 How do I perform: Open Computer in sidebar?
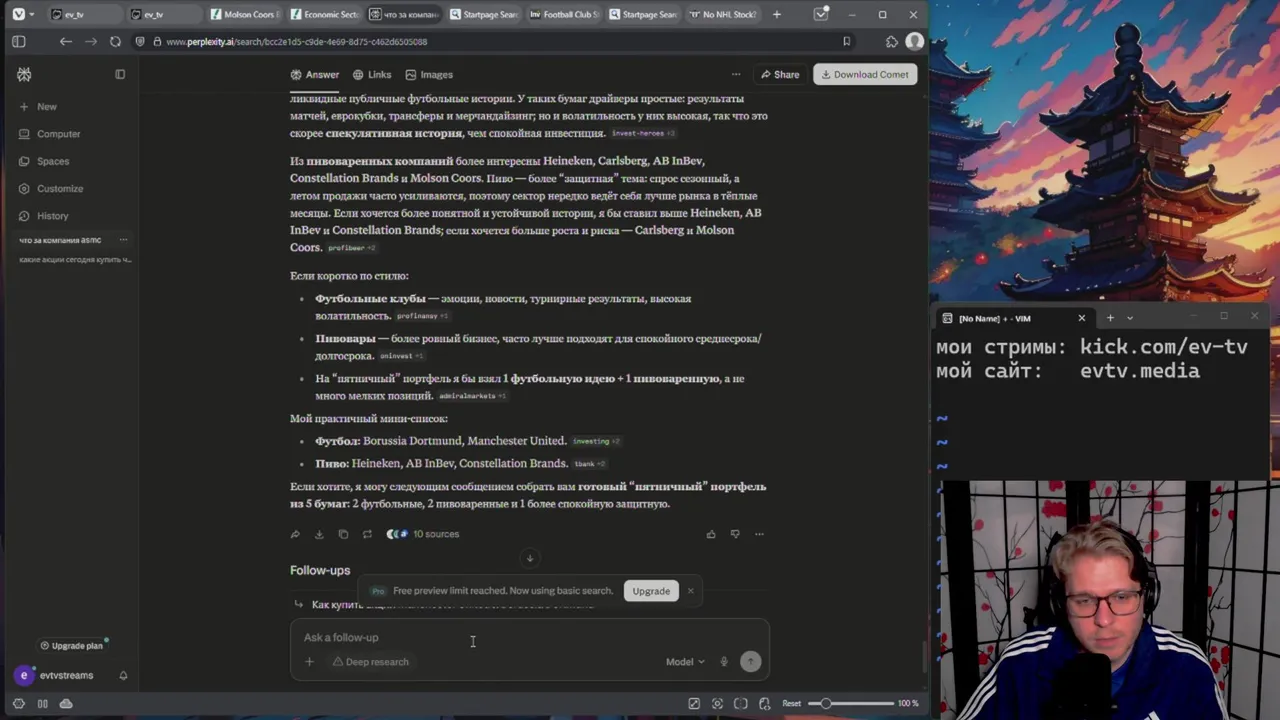click(49, 134)
